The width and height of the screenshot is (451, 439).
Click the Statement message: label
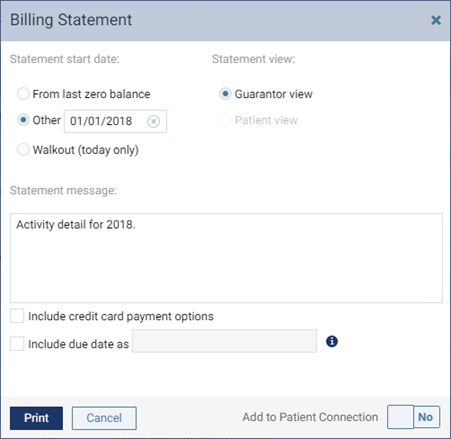[63, 190]
